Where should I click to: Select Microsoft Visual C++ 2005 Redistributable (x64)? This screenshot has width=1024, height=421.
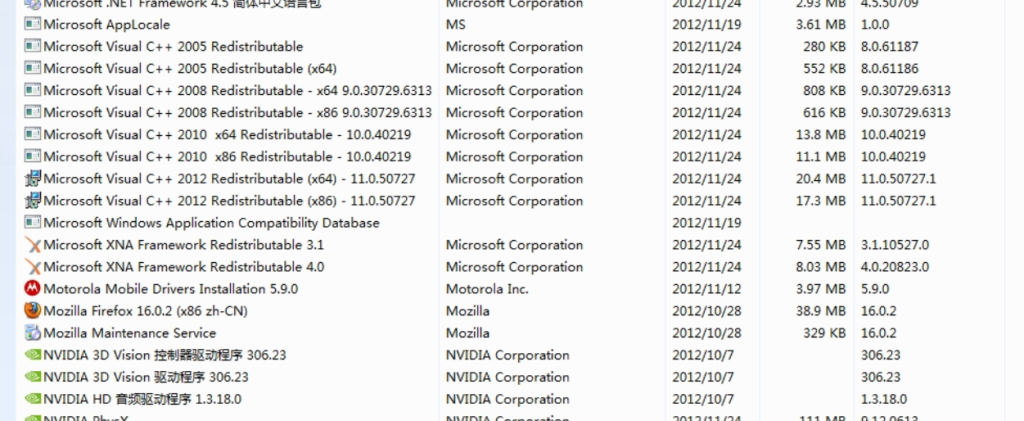pos(190,69)
